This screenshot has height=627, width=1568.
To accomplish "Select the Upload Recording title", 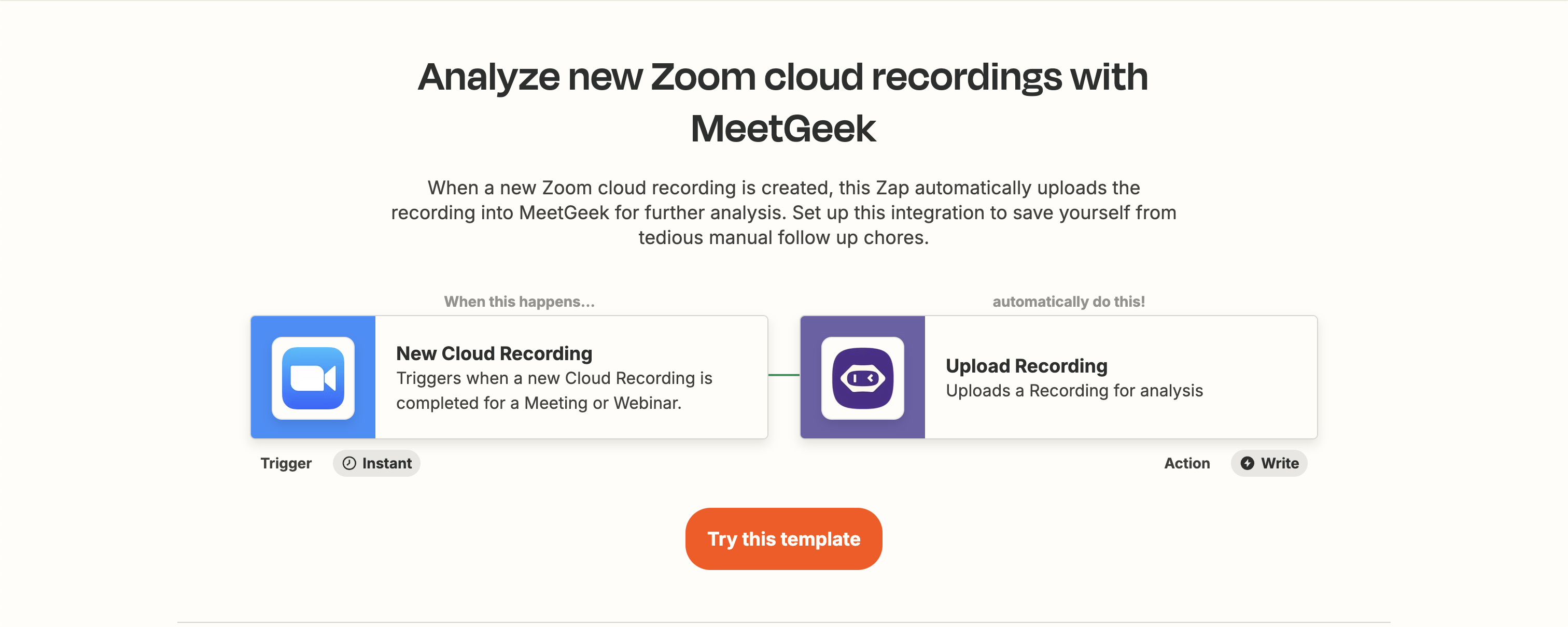I will [1026, 365].
